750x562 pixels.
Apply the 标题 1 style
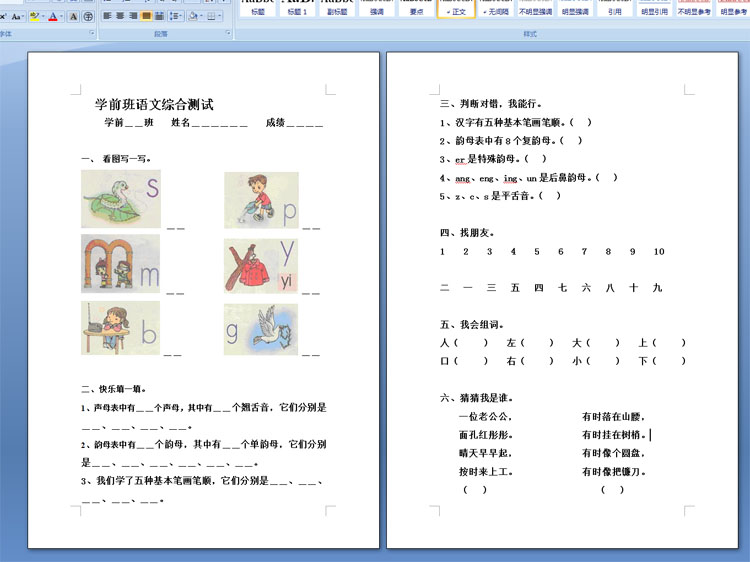[x=297, y=9]
